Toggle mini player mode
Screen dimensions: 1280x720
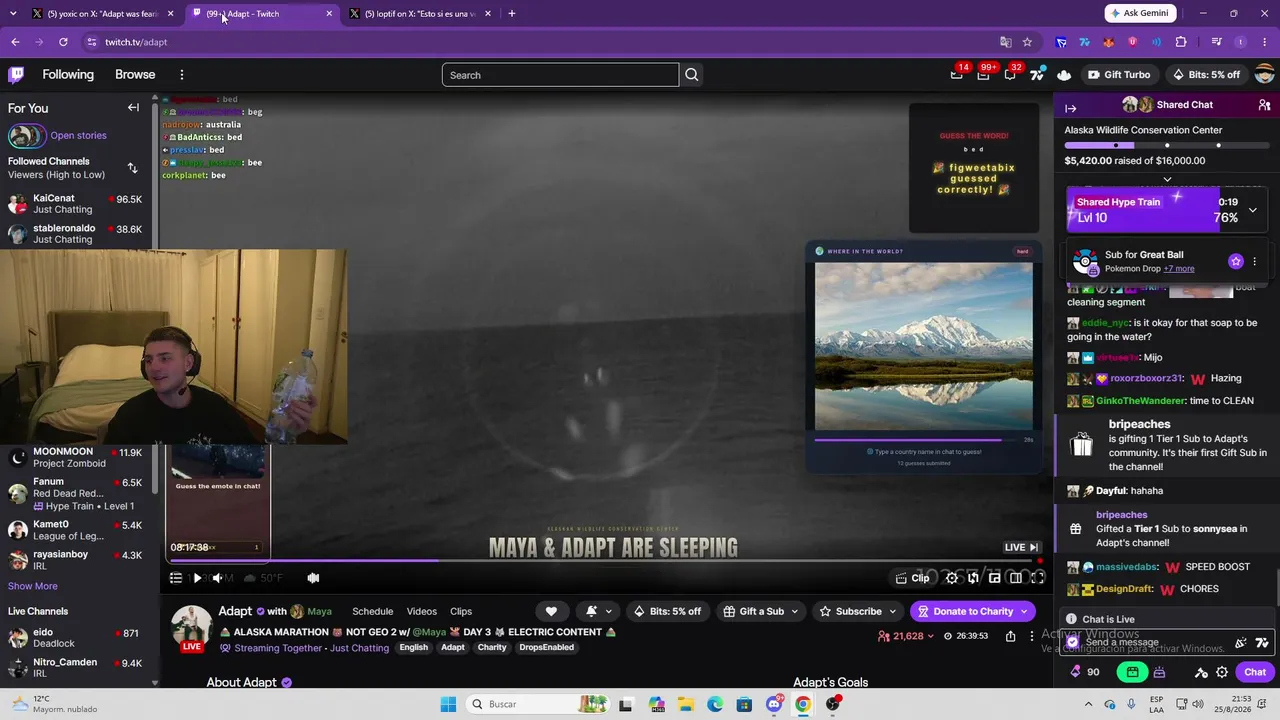point(995,578)
